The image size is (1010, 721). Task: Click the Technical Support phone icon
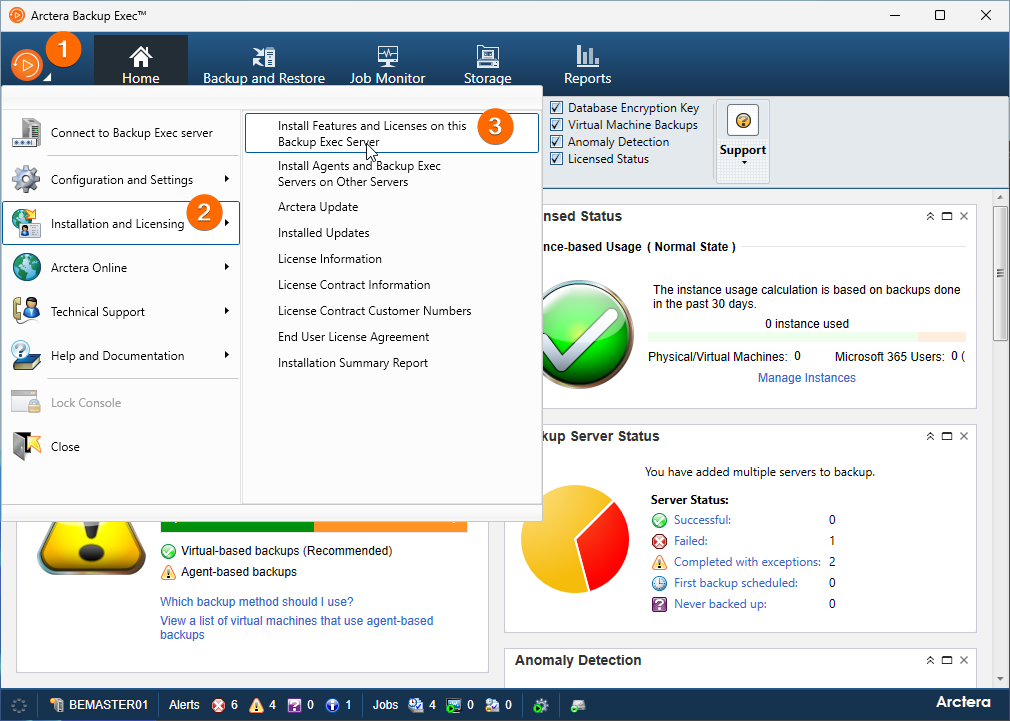coord(26,311)
